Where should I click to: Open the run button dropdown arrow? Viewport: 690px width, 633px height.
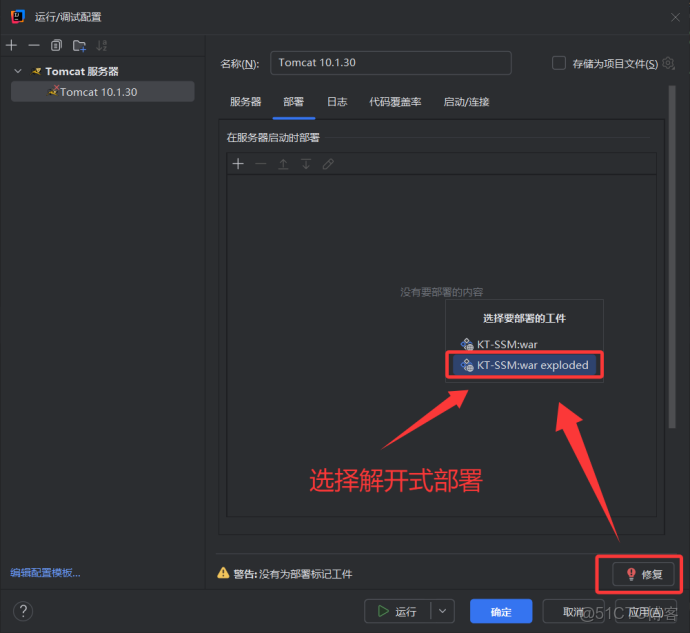(443, 611)
